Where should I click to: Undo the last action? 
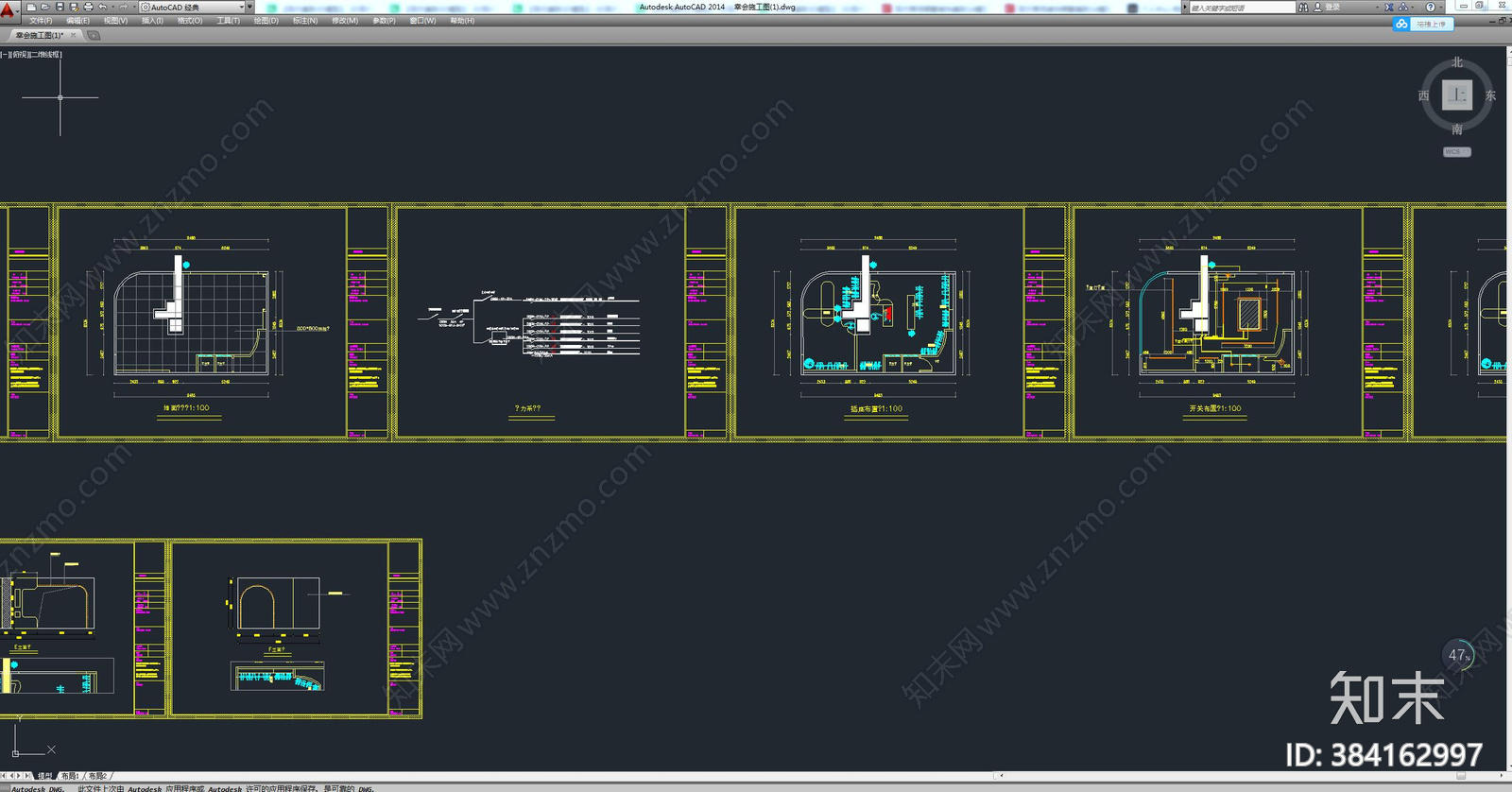102,7
